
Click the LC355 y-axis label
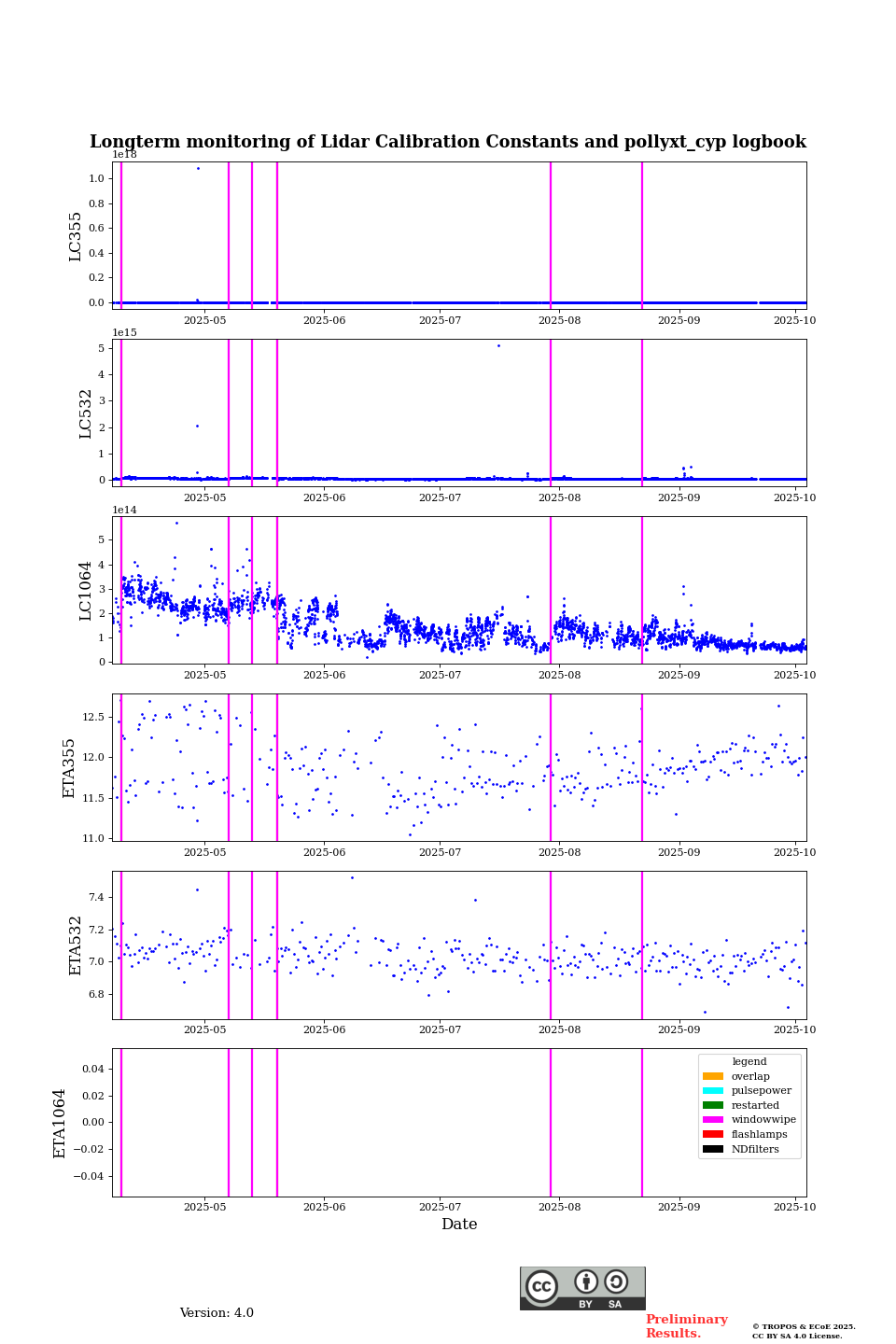[x=76, y=236]
